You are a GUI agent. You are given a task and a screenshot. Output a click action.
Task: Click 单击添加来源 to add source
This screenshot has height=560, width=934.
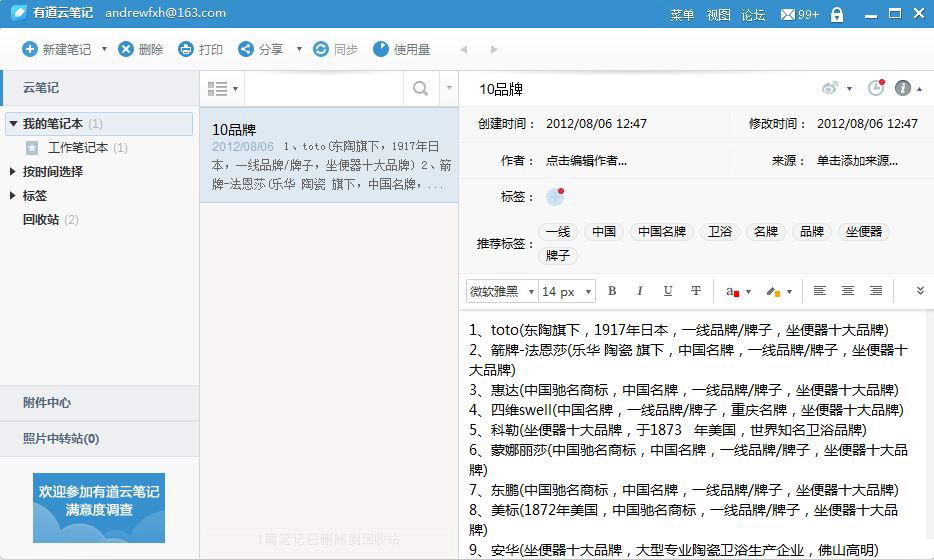857,160
